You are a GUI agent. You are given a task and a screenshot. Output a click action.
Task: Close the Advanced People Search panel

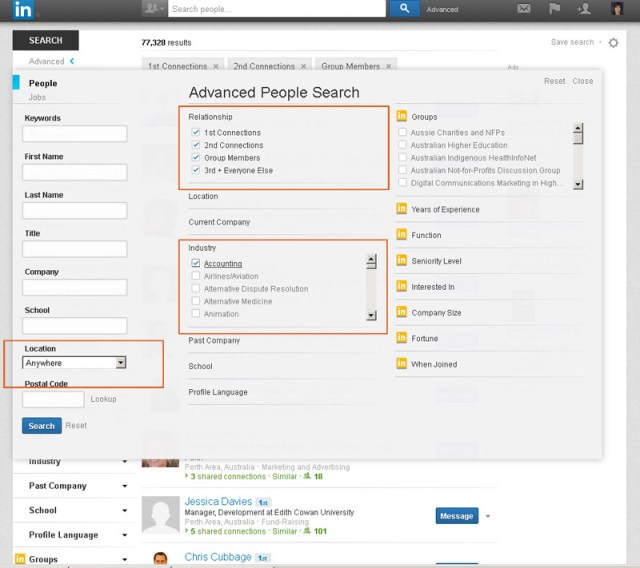coord(582,81)
